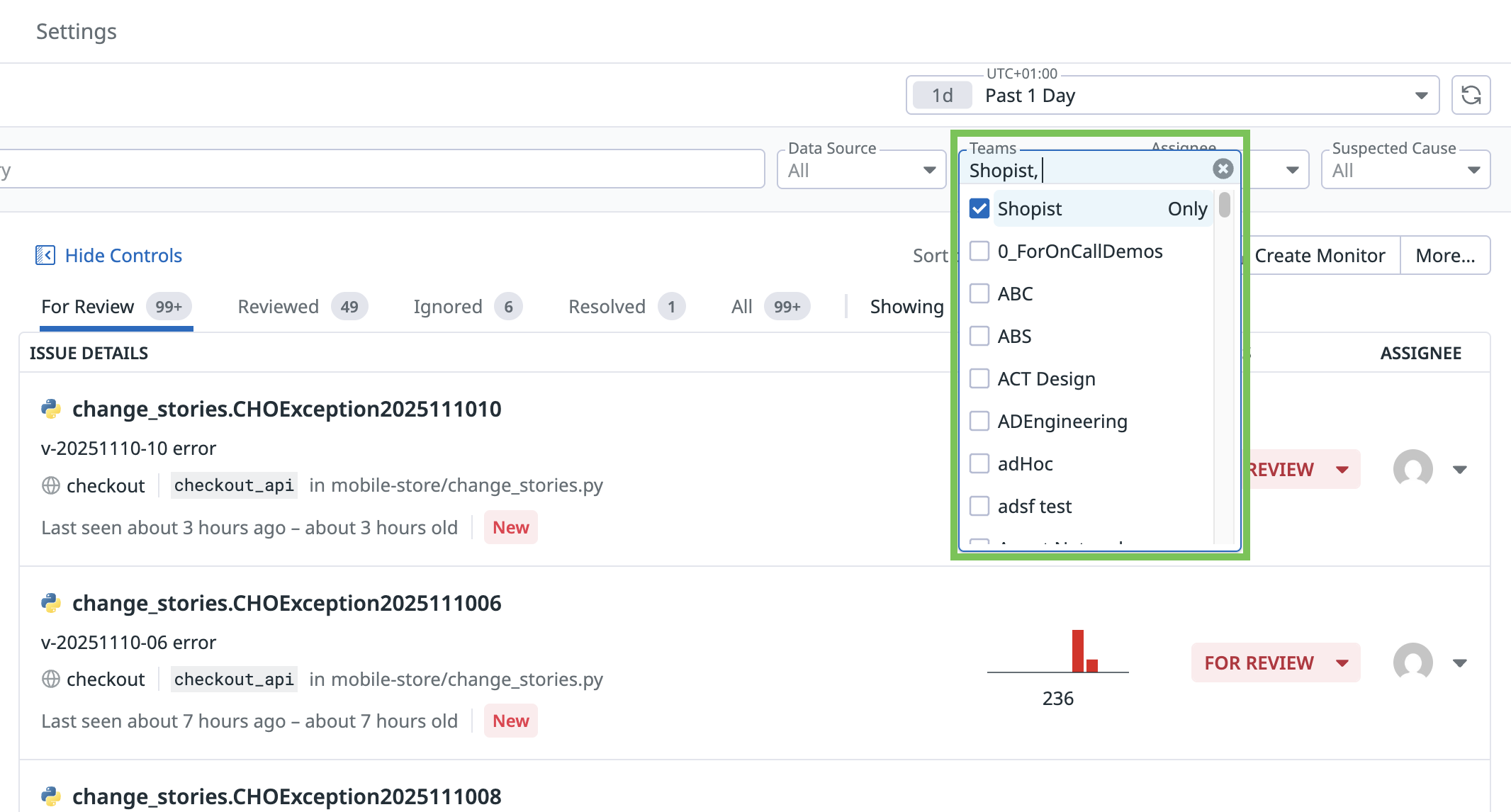Click assignee avatar for CHOException2025111010 issue
The width and height of the screenshot is (1511, 812).
(x=1412, y=469)
